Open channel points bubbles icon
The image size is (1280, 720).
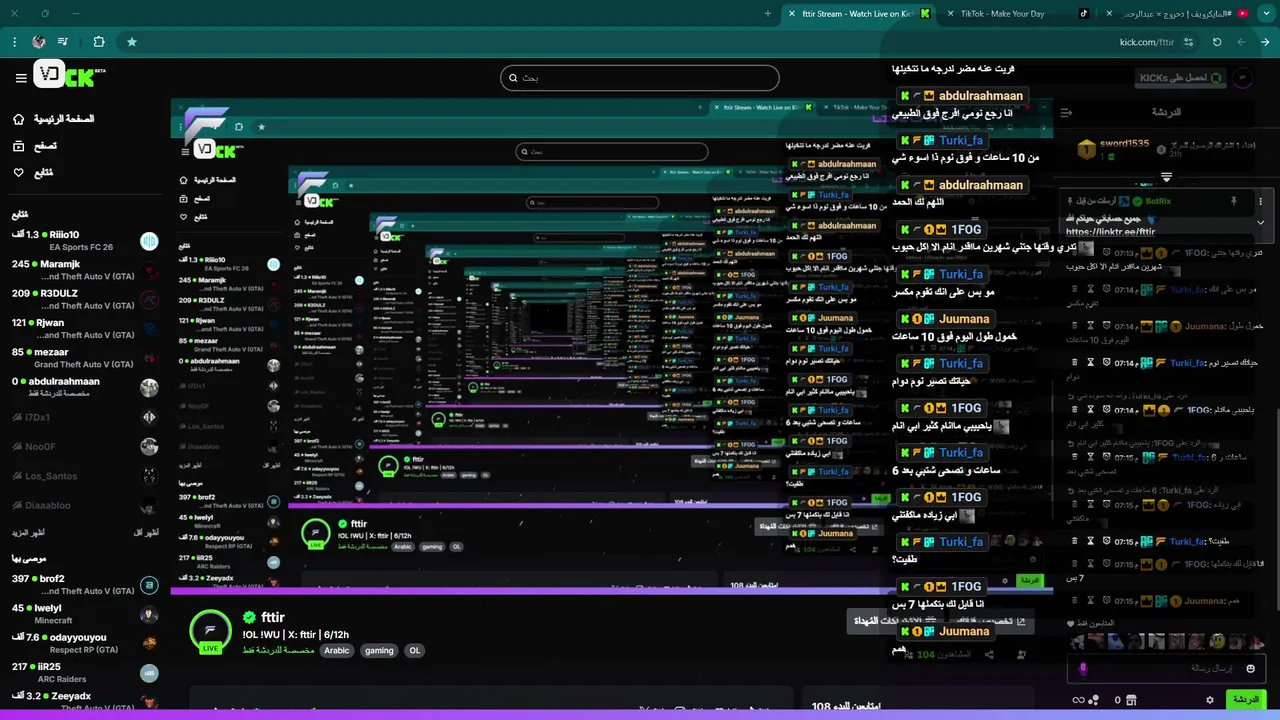coord(1093,700)
